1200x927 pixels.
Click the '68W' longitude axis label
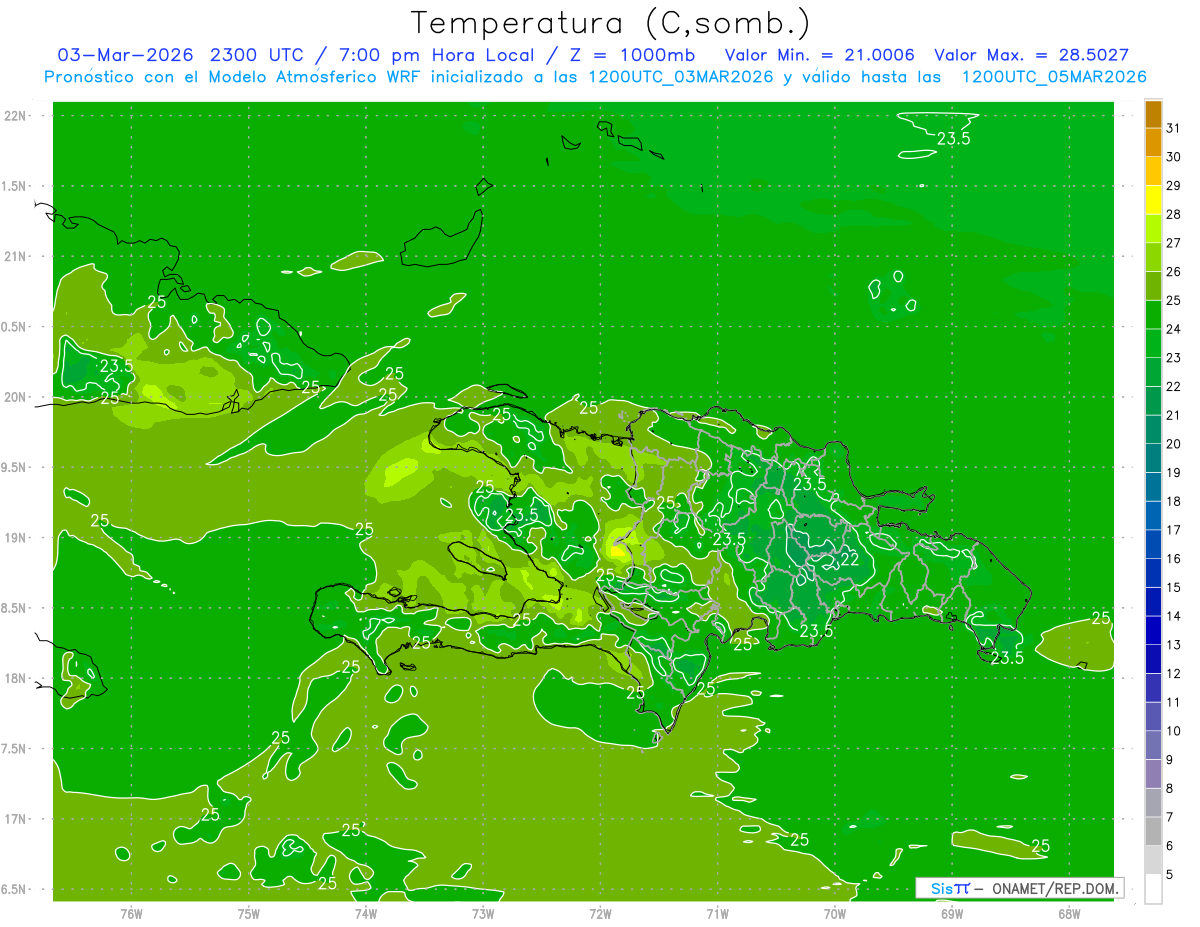pyautogui.click(x=1069, y=913)
